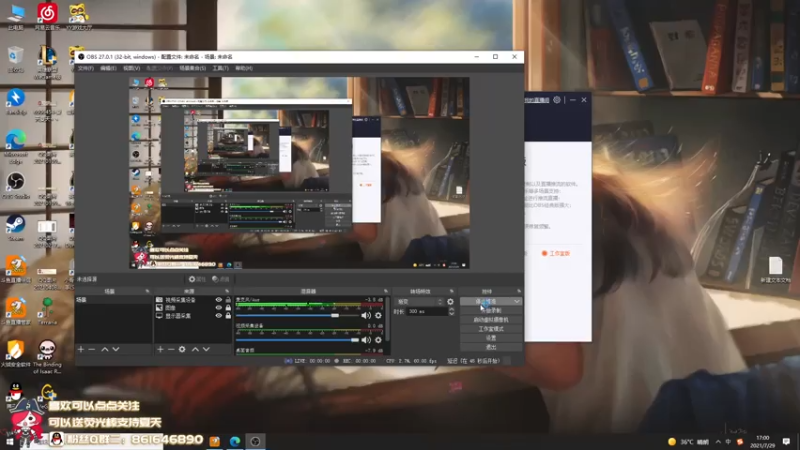Expand the stop streaming button arrow

(x=517, y=302)
